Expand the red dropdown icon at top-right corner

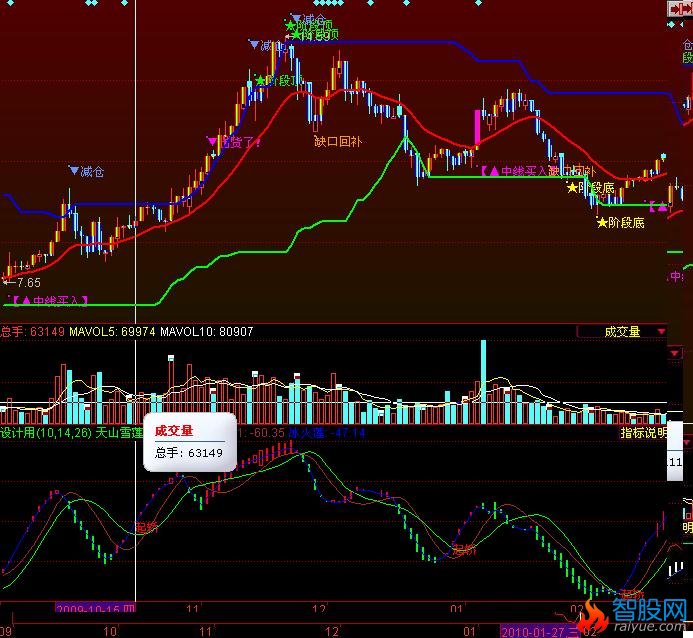pyautogui.click(x=674, y=9)
